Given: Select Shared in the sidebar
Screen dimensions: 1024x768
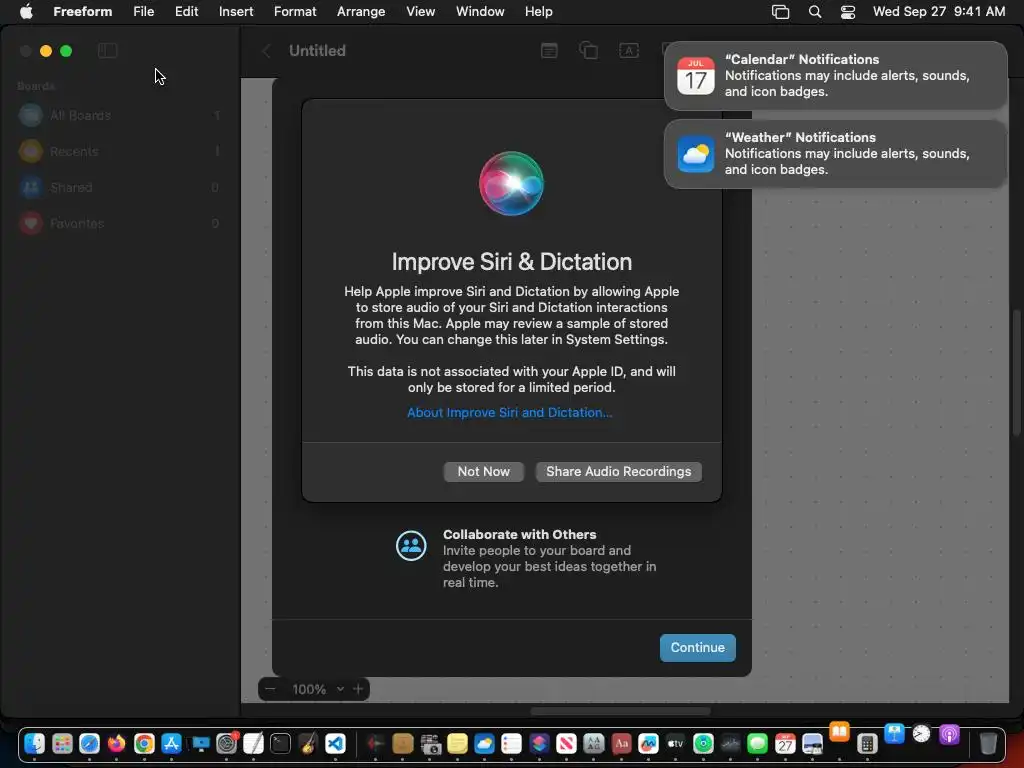Looking at the screenshot, I should pos(120,187).
